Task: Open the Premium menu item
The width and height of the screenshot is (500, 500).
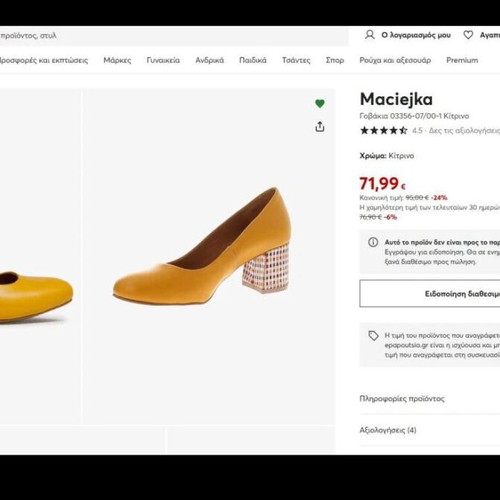Action: coord(462,60)
